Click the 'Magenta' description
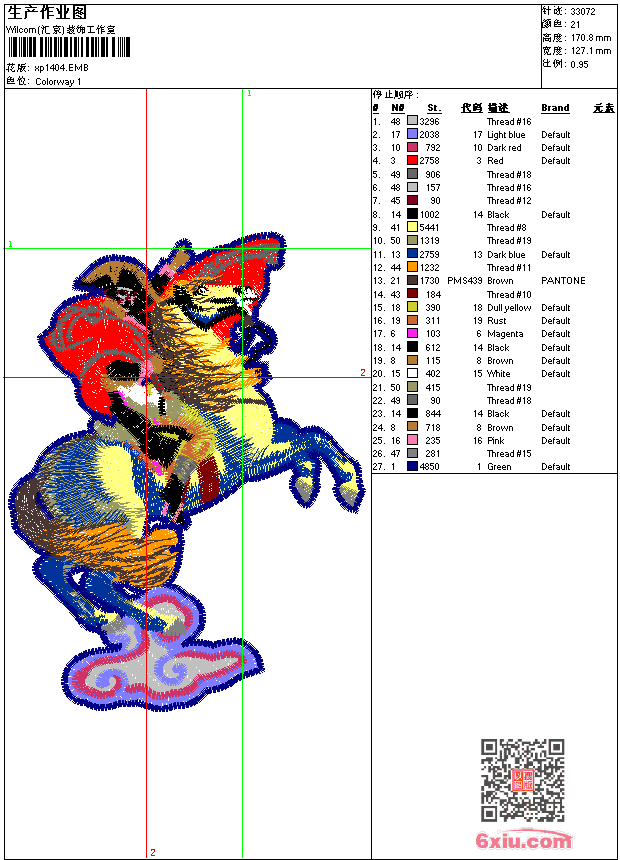This screenshot has height=860, width=620. [x=505, y=334]
